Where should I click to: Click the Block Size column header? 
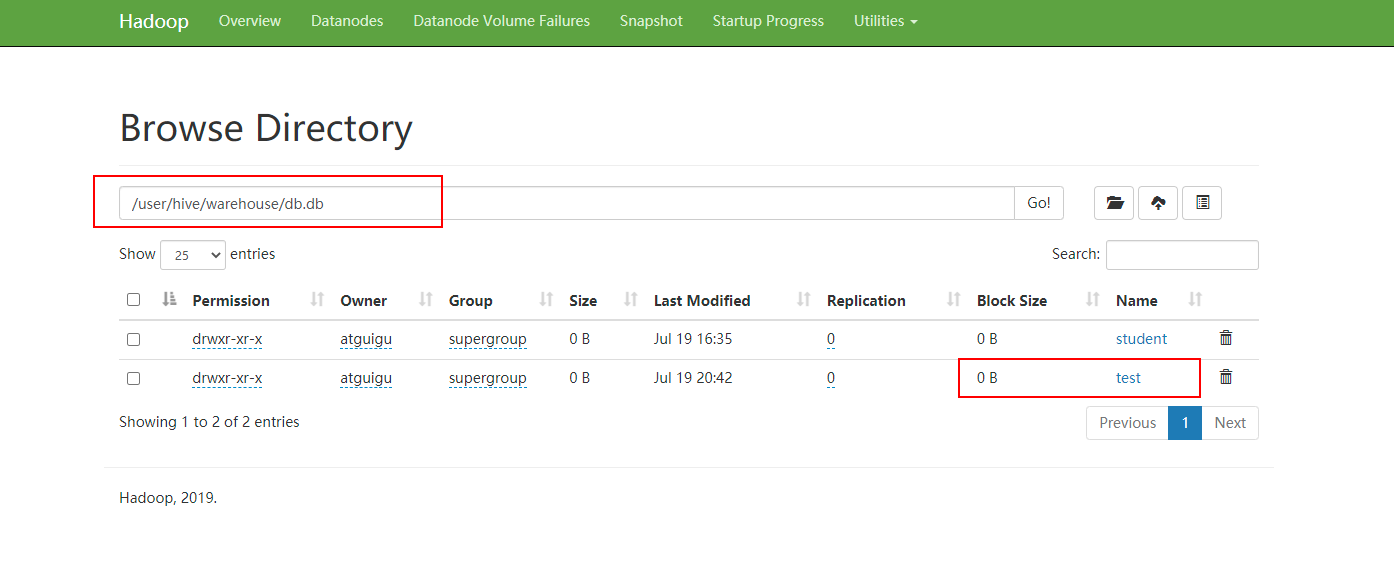coord(1012,300)
